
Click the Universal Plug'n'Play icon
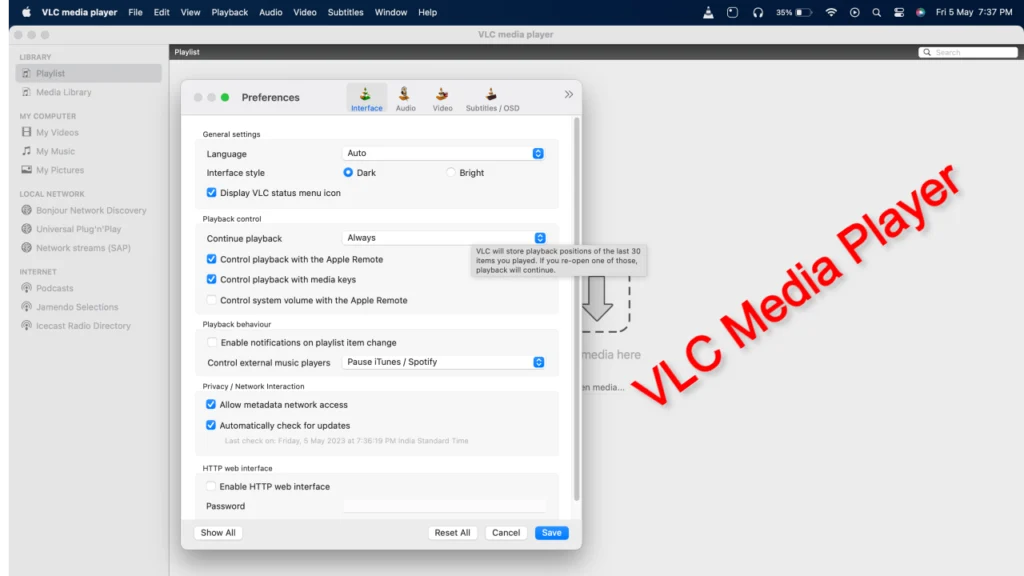click(x=26, y=229)
